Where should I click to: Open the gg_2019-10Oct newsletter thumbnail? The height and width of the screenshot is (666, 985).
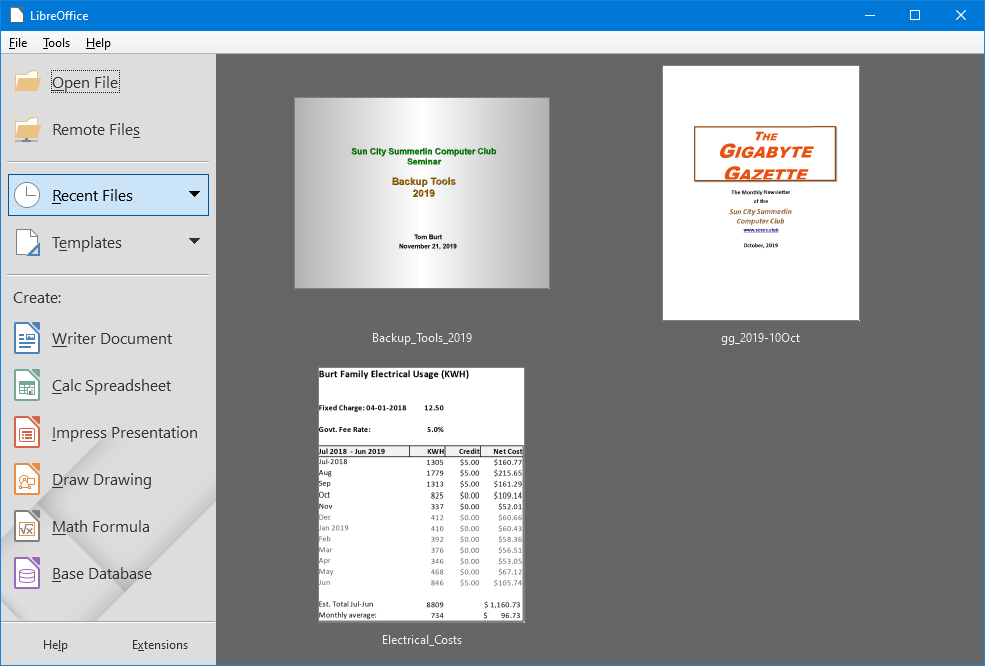tap(761, 193)
